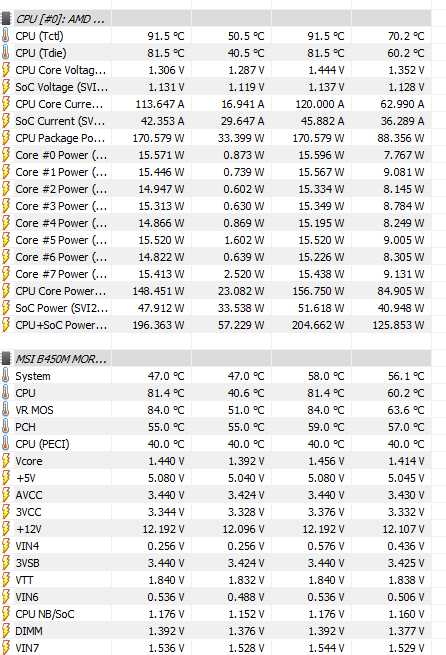Click the lightning icon beside SoC Power
This screenshot has height=655, width=446.
click(5, 308)
